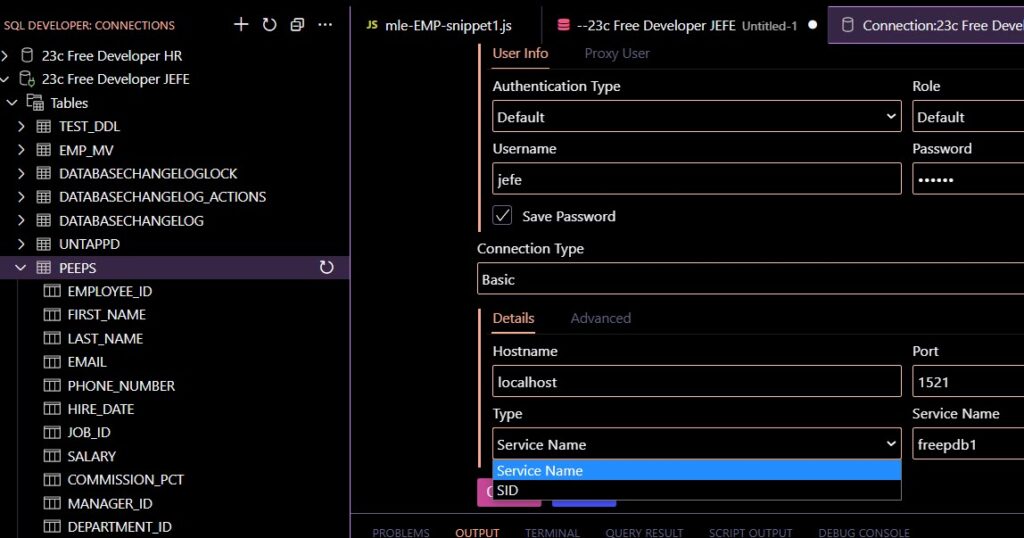This screenshot has height=538, width=1024.
Task: Click the collapse all icon in header
Action: coord(297,25)
